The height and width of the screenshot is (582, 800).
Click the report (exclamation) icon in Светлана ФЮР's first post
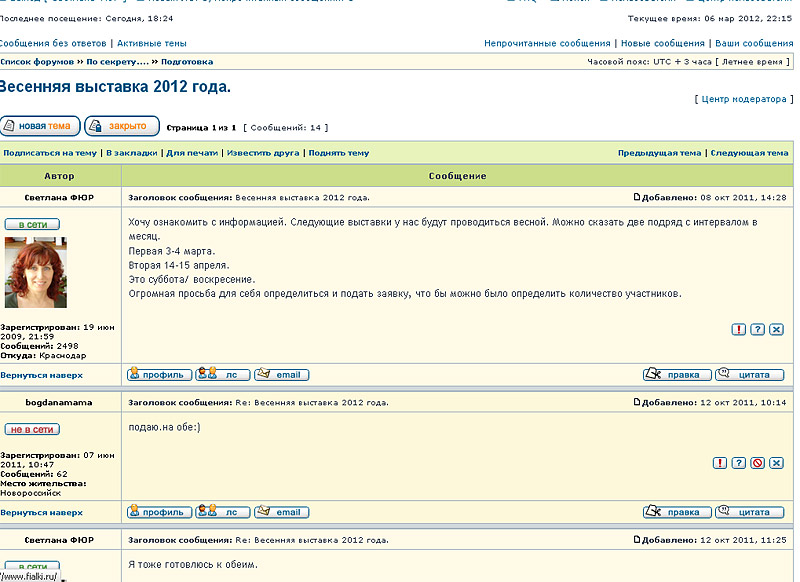point(739,330)
